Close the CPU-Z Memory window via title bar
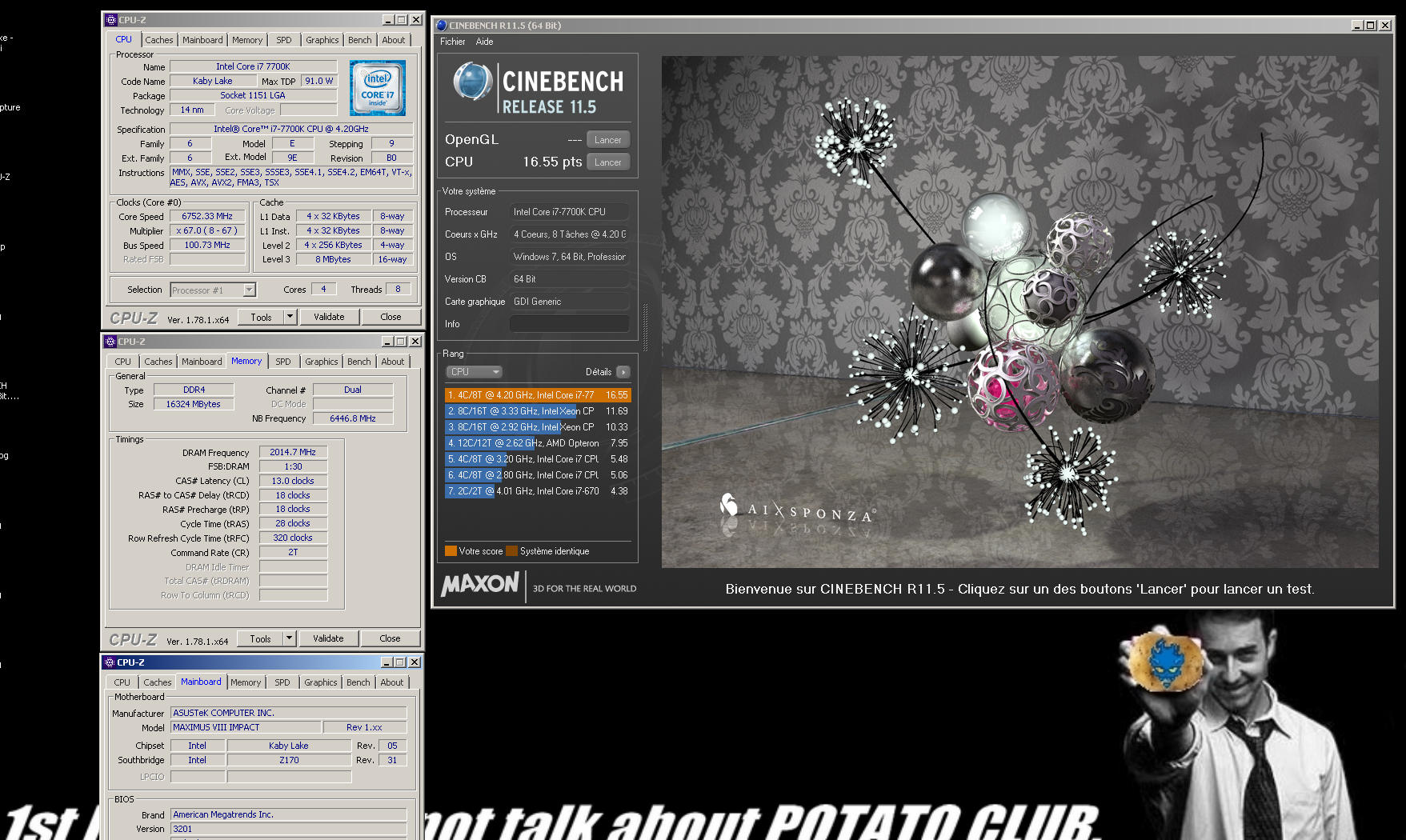1406x840 pixels. click(x=415, y=342)
